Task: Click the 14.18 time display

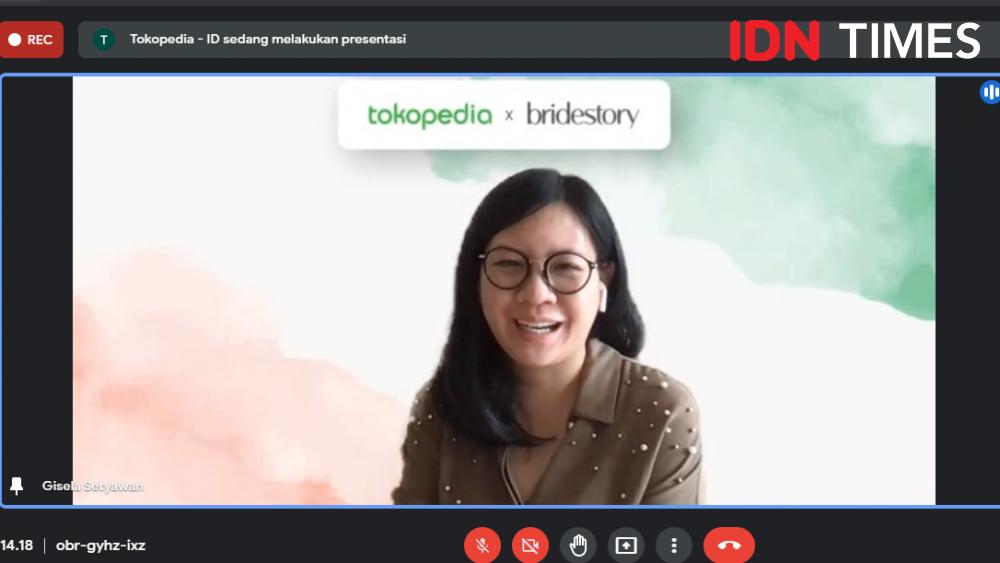Action: point(17,545)
